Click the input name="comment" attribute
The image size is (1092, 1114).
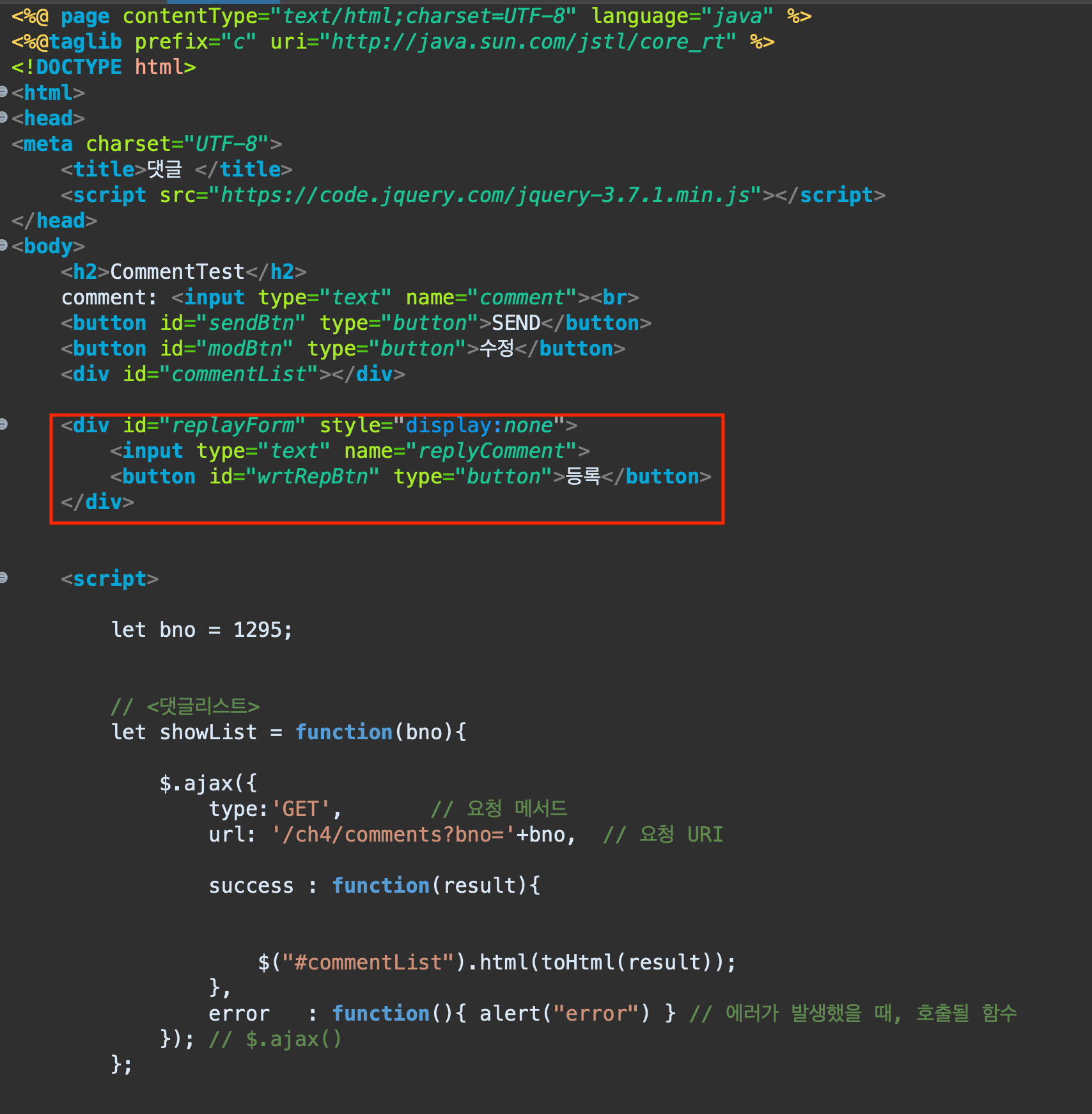pos(491,297)
